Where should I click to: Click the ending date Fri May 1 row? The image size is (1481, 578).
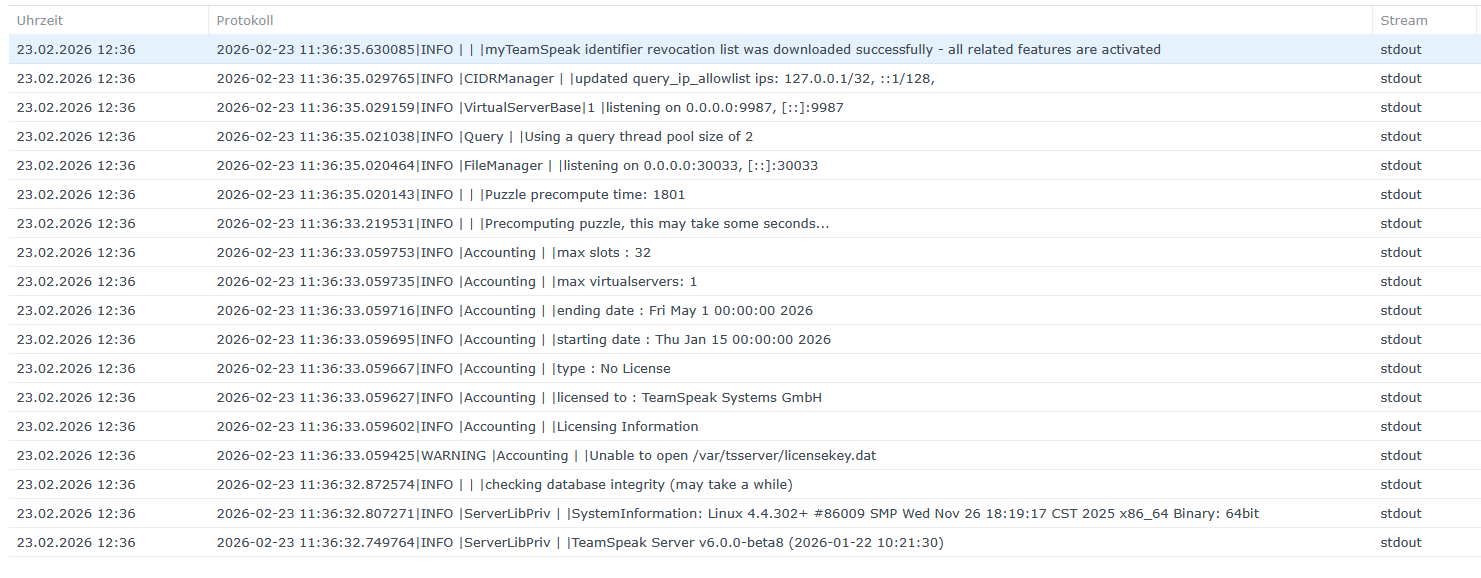pyautogui.click(x=514, y=310)
